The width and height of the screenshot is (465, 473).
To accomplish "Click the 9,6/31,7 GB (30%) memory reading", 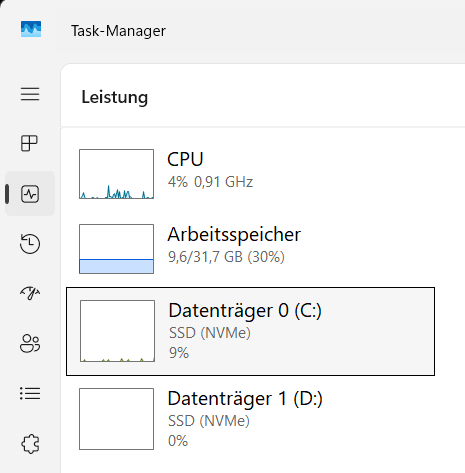I will tap(226, 257).
